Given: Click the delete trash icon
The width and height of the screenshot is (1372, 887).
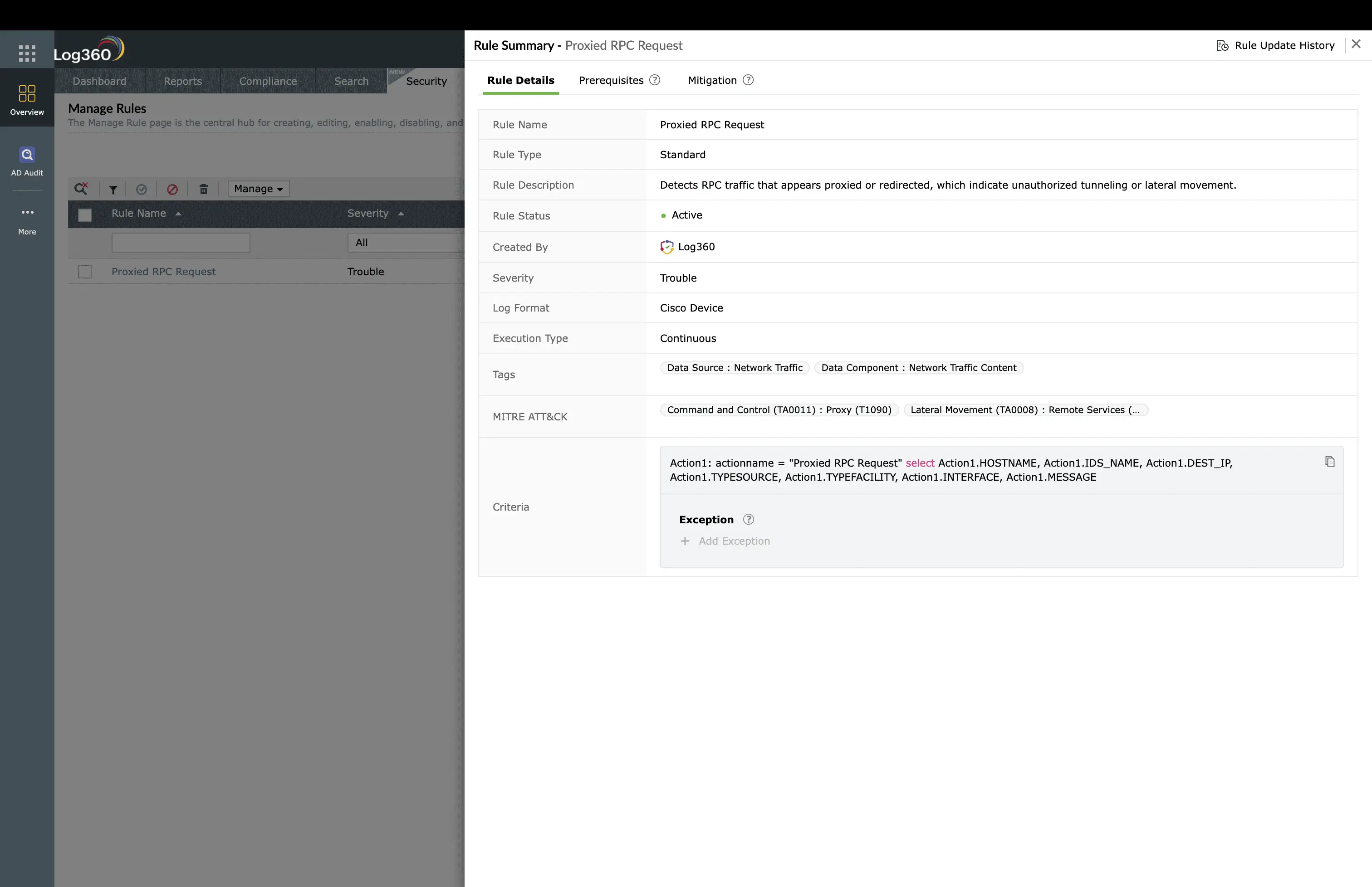Looking at the screenshot, I should (x=203, y=190).
